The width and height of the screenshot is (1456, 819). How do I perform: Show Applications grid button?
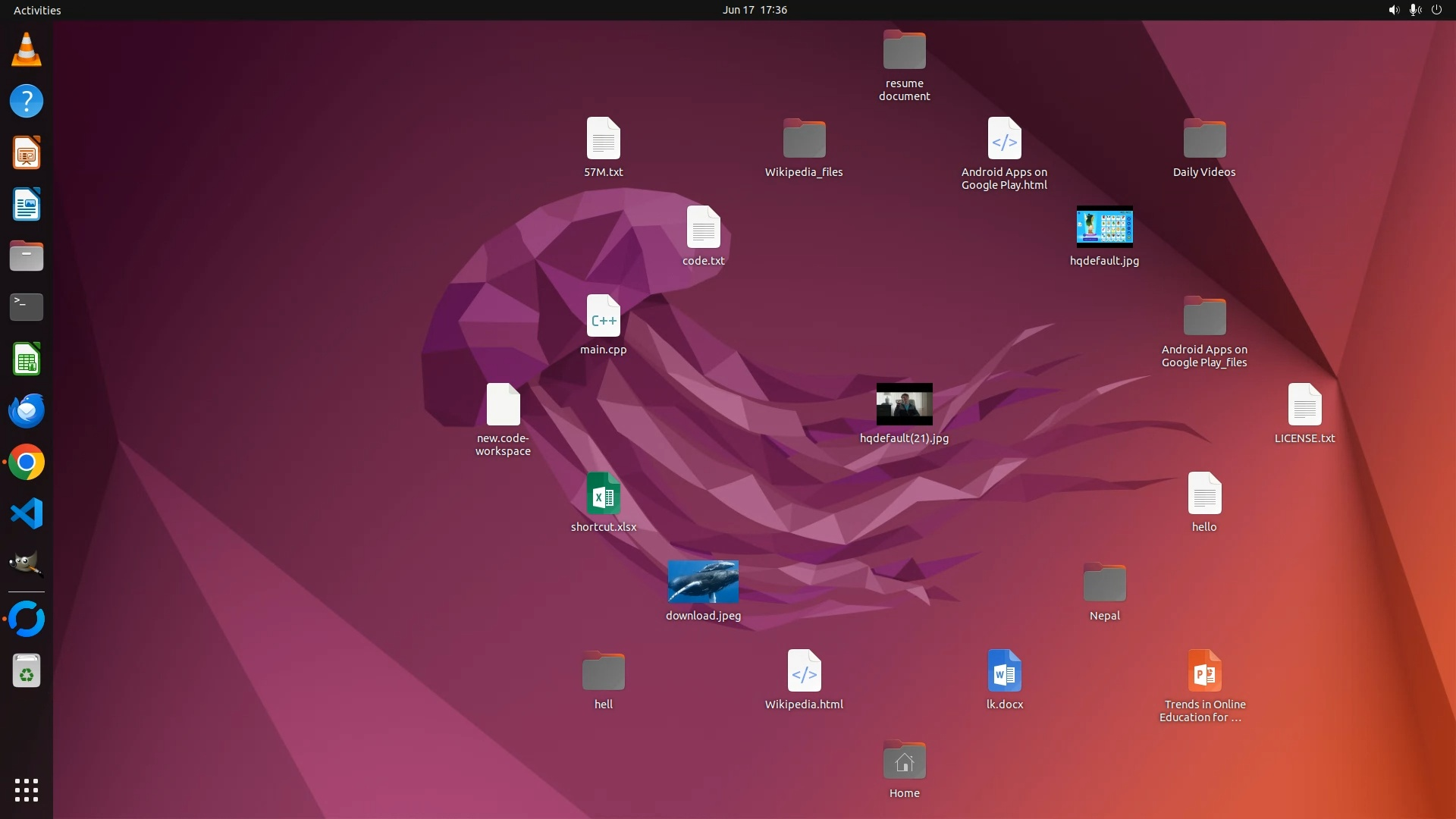click(27, 789)
